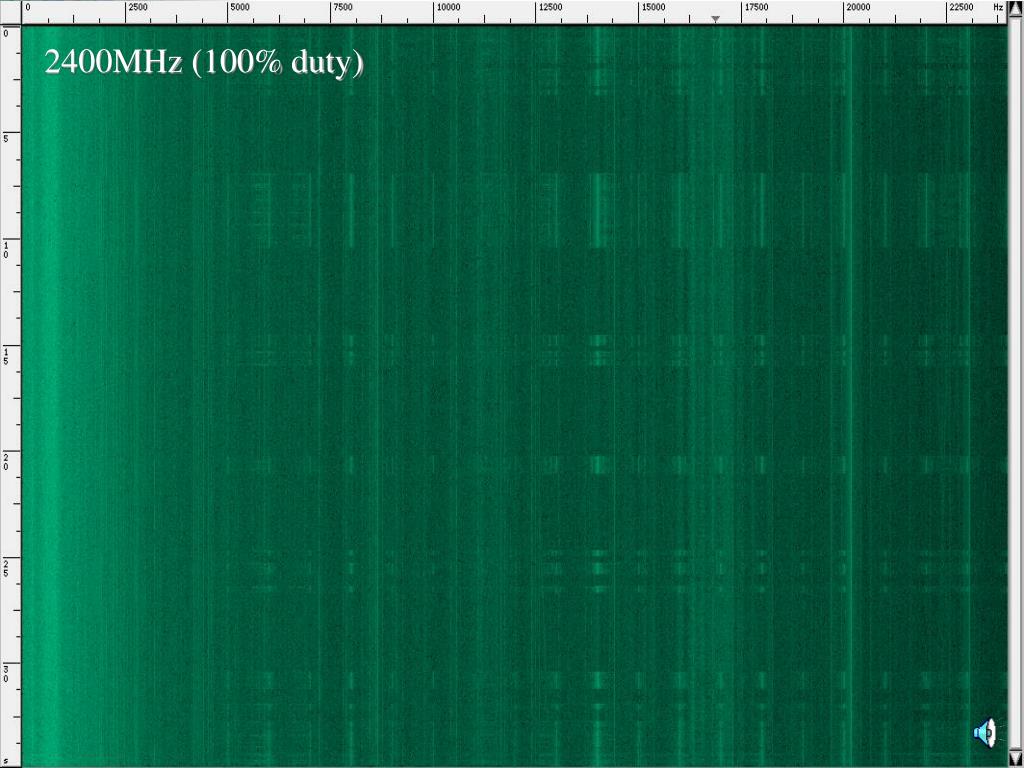
Task: Click the 2500 label on frequency ruler
Action: point(138,7)
